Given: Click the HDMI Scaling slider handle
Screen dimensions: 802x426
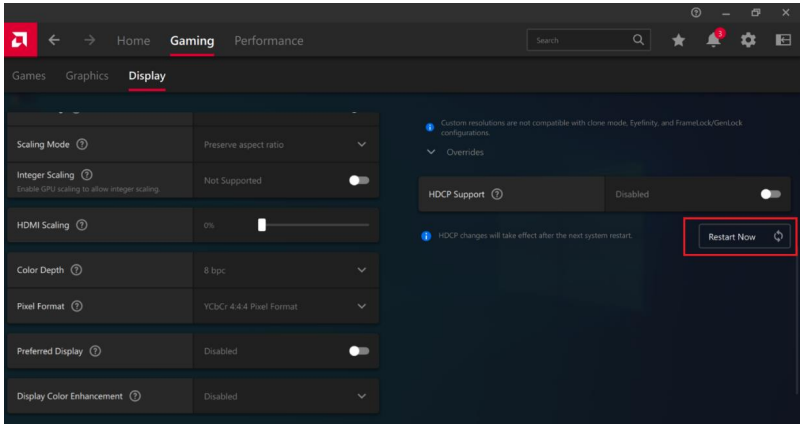Looking at the screenshot, I should point(262,225).
